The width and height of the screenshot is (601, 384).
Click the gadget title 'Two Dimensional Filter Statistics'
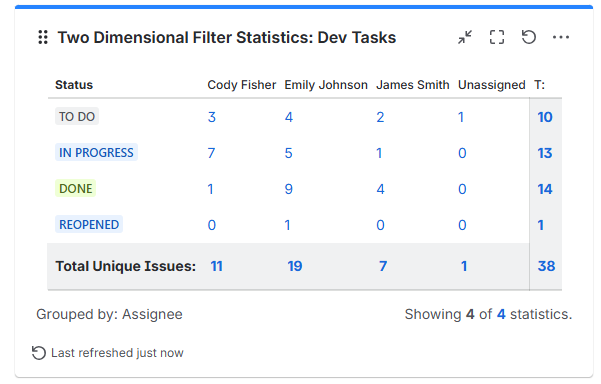point(227,38)
